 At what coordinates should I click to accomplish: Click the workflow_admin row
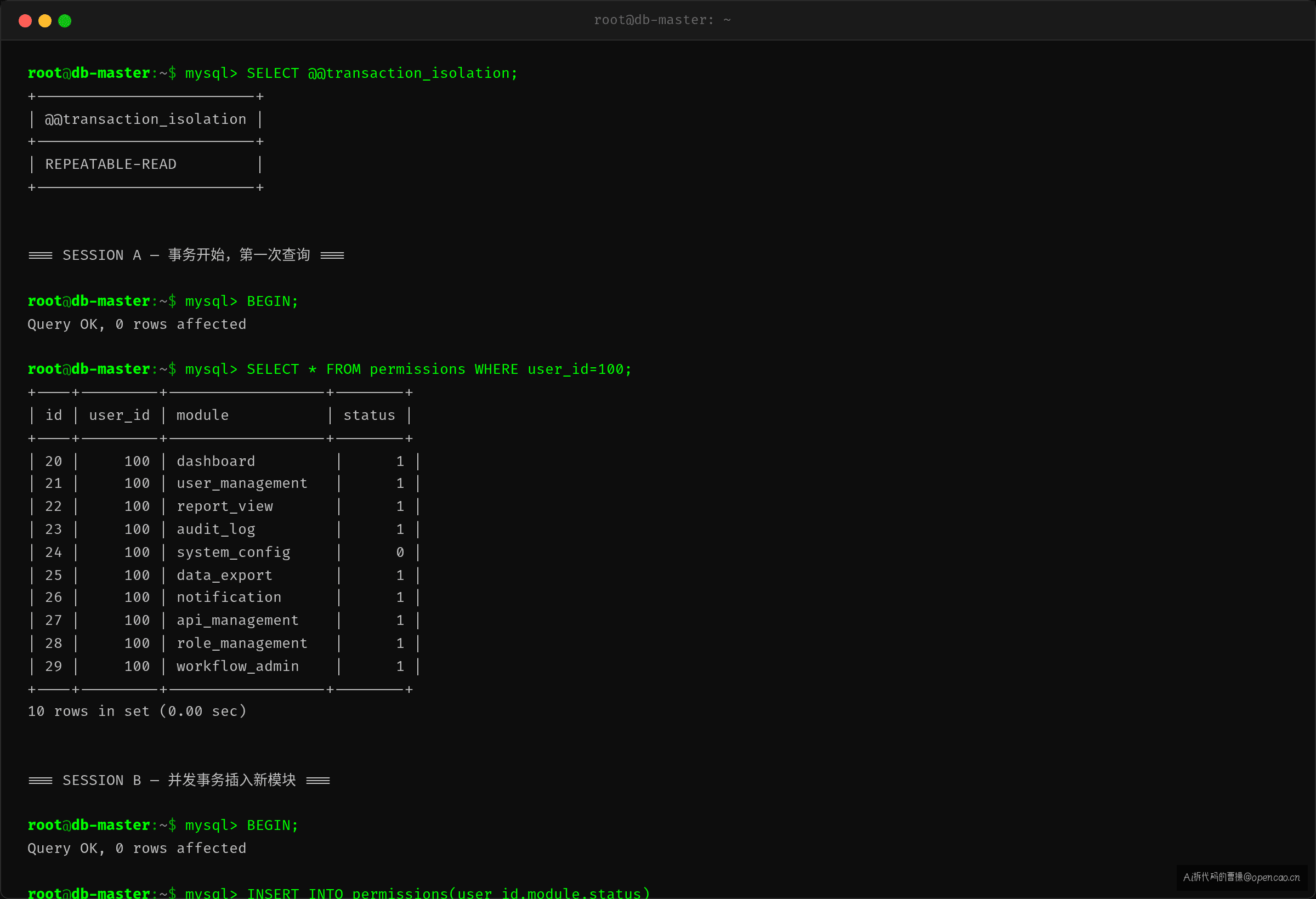pyautogui.click(x=224, y=667)
